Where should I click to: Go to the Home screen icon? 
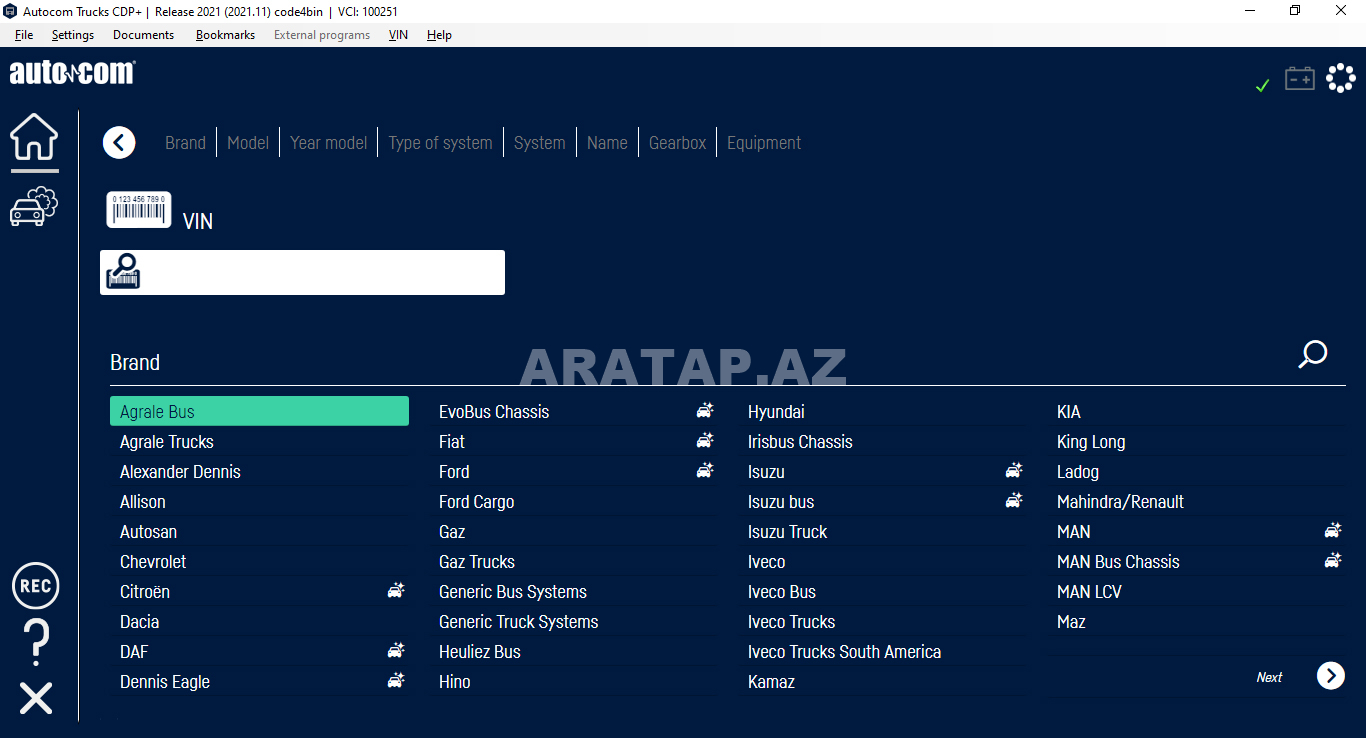pos(34,137)
